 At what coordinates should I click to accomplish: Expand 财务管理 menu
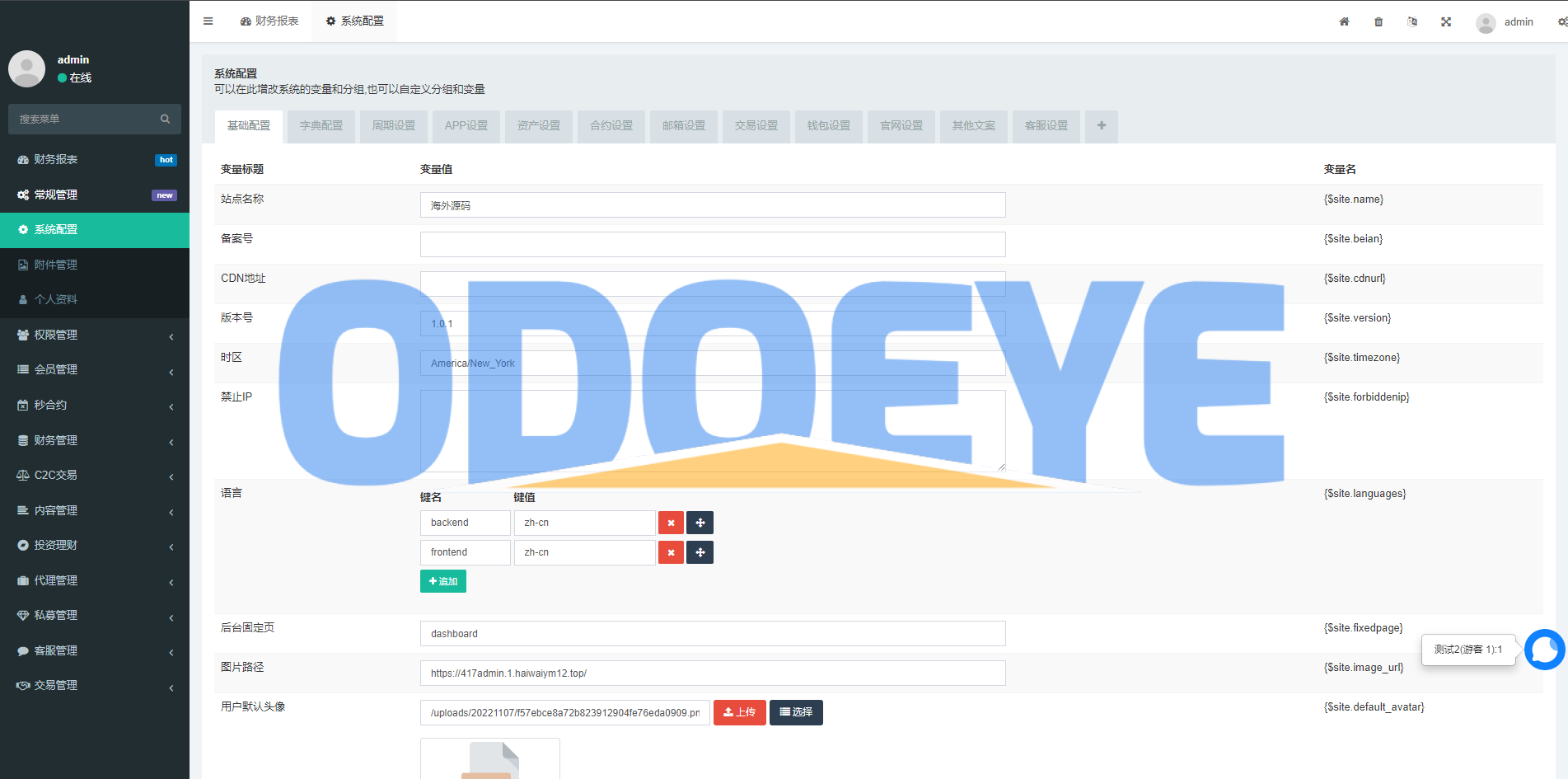pyautogui.click(x=95, y=440)
